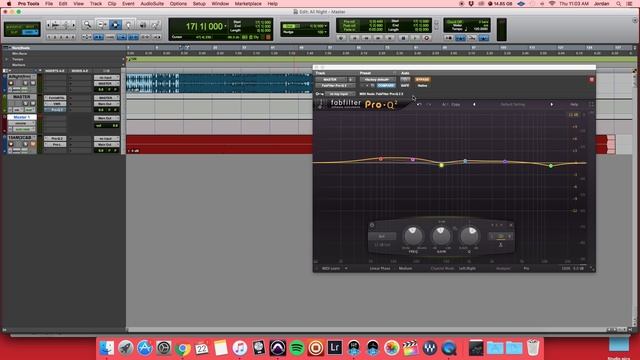Open the Marketplace menu
This screenshot has height=360, width=640.
248,4
